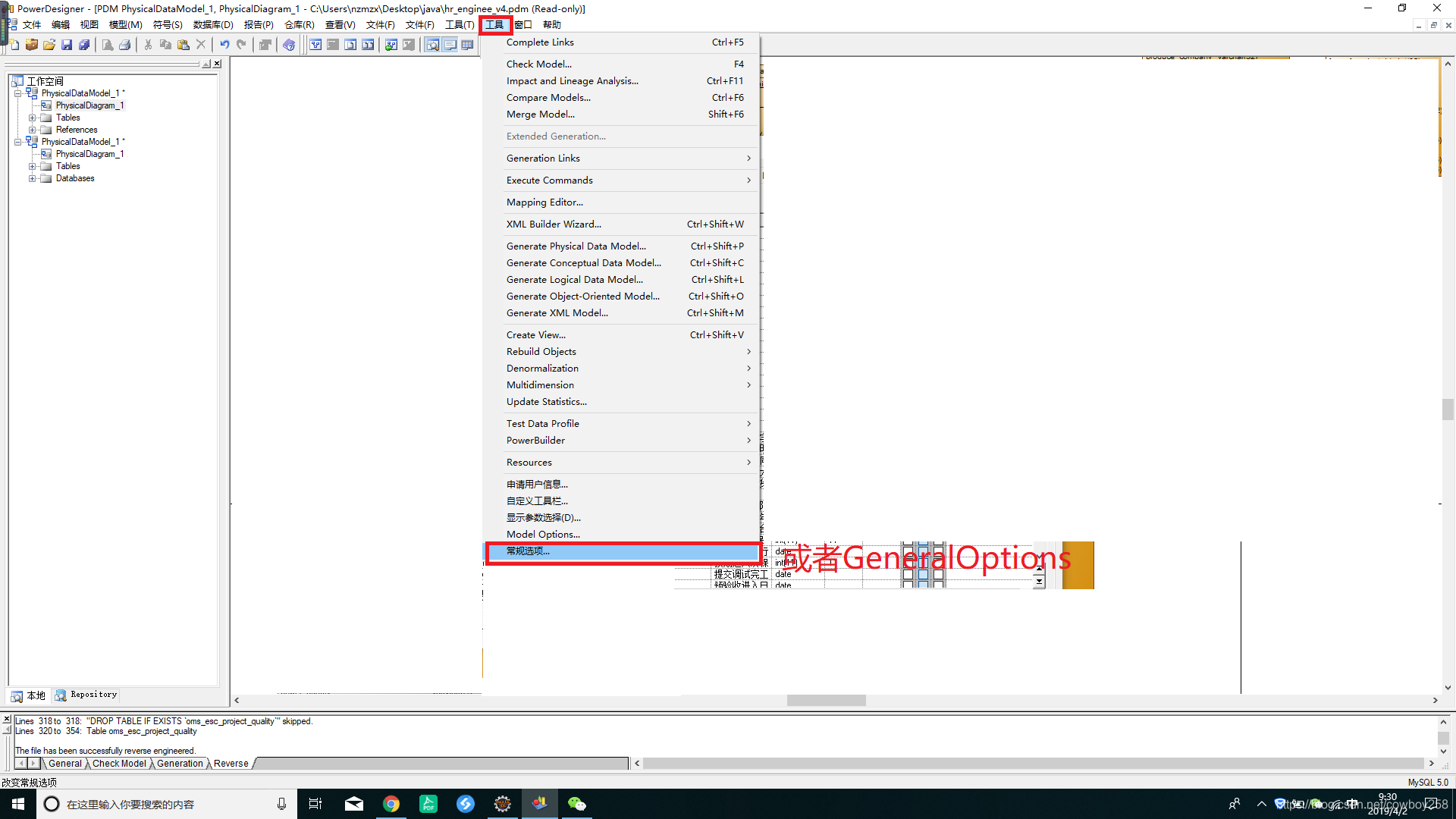Switch to Check Model output tab
Viewport: 1456px width, 819px height.
coord(119,764)
